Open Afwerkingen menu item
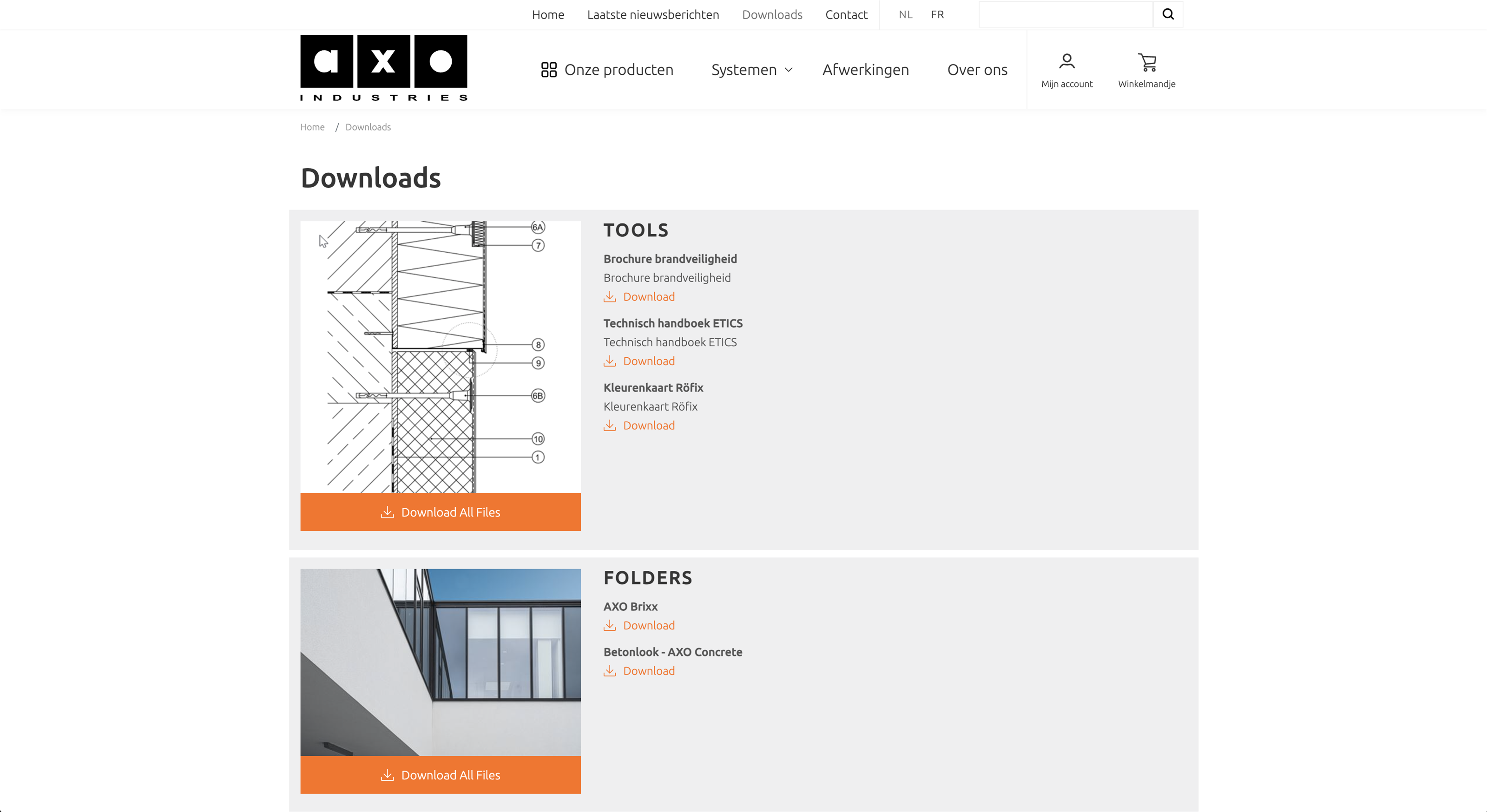Screen dimensions: 1487x812 point(865,70)
